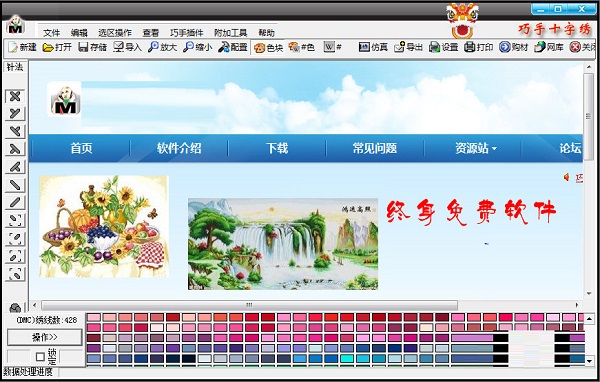600x382 pixels.
Task: Click the (DMC)绣线数:428 label
Action: point(47,320)
